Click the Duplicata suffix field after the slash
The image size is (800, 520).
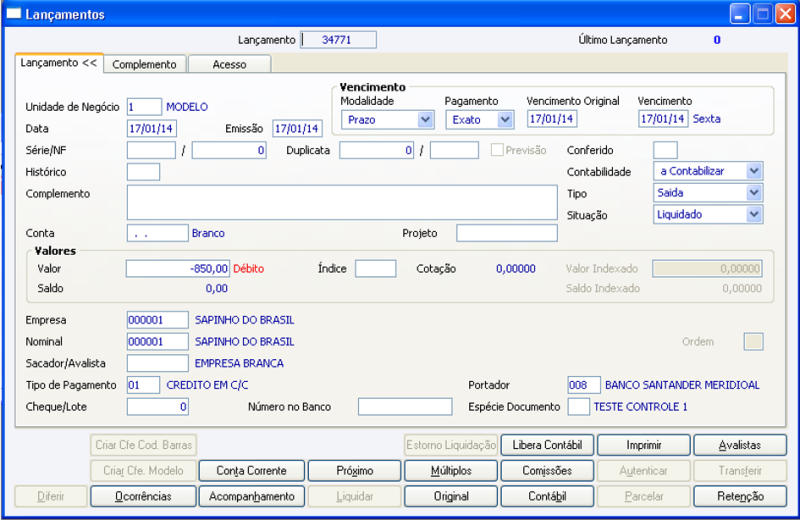point(454,150)
